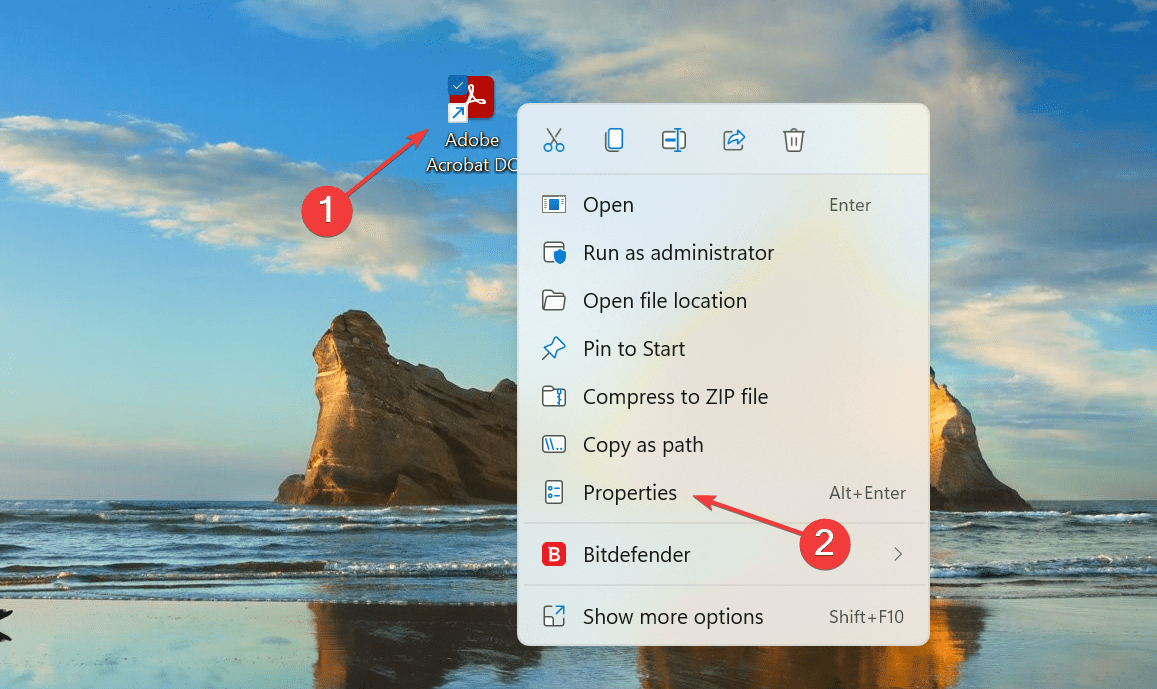Screen dimensions: 1157x689
Task: Click the blue Open icon beside Open entry
Action: (x=554, y=204)
